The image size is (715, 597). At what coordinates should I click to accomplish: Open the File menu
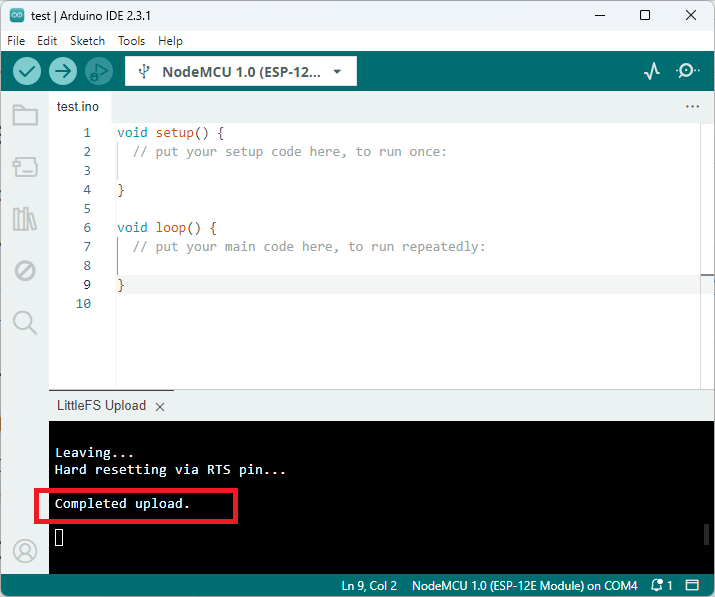coord(16,41)
